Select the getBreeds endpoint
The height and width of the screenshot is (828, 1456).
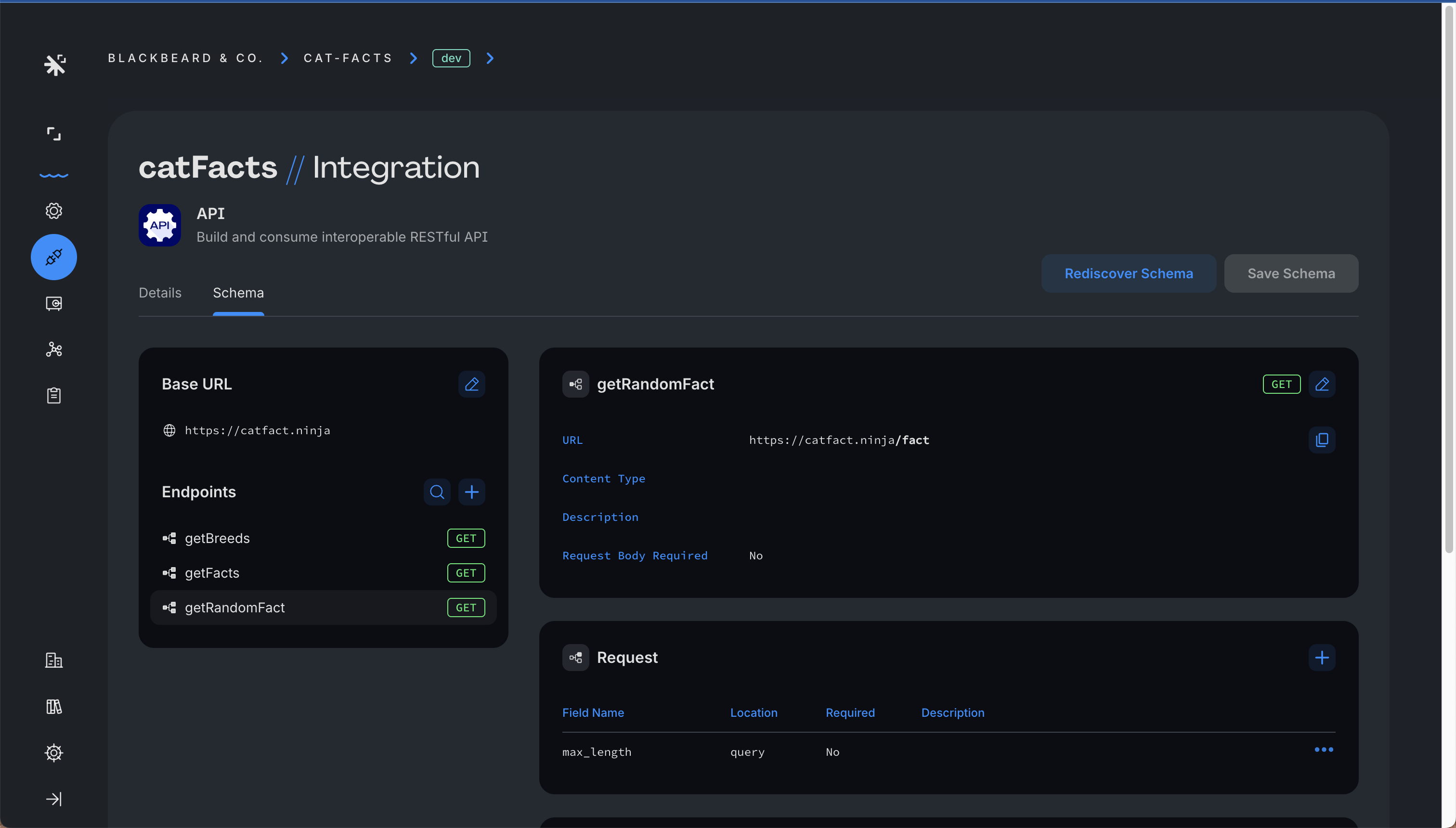[323, 539]
